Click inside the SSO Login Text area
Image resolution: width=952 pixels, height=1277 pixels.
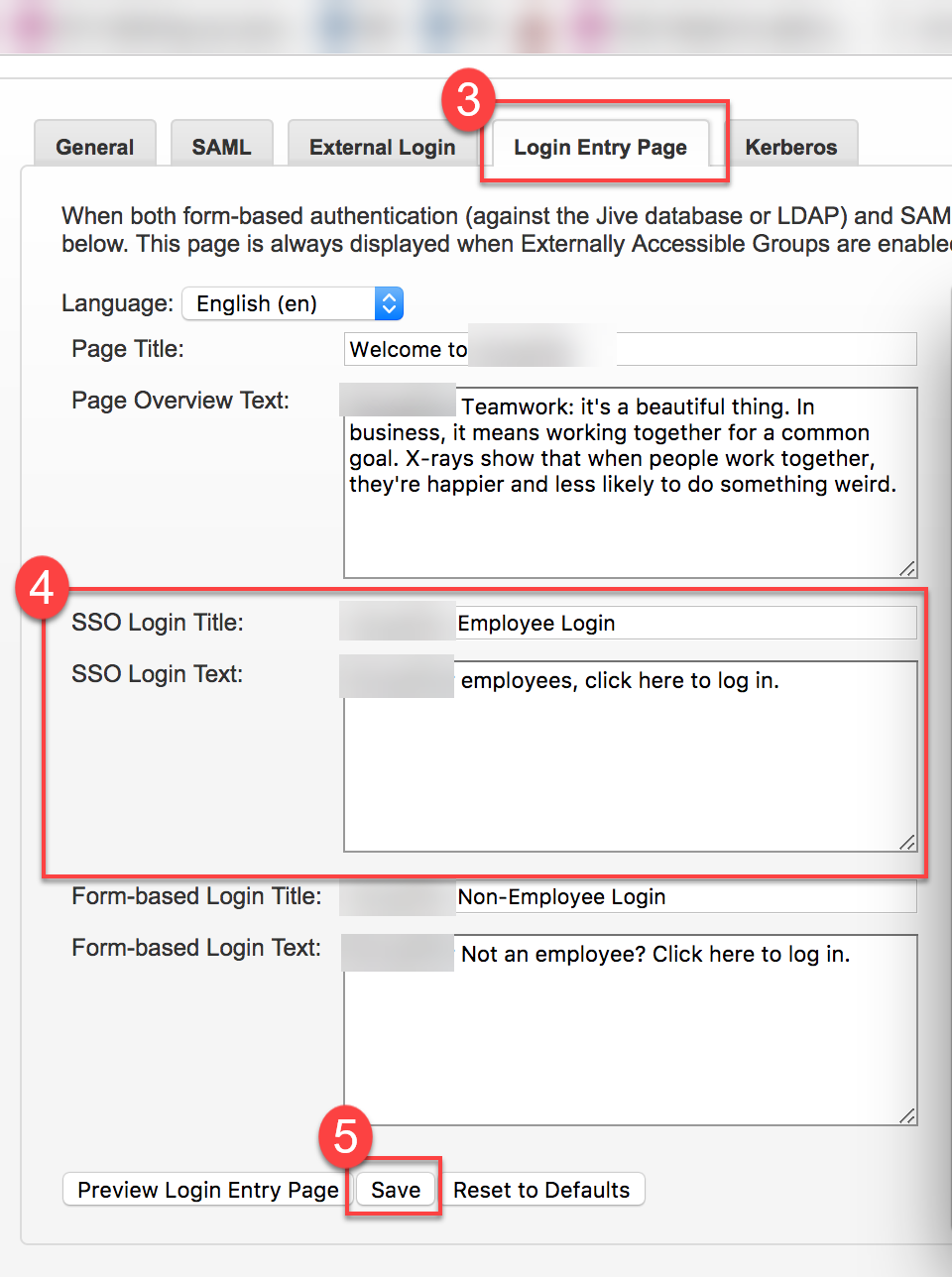click(x=630, y=755)
